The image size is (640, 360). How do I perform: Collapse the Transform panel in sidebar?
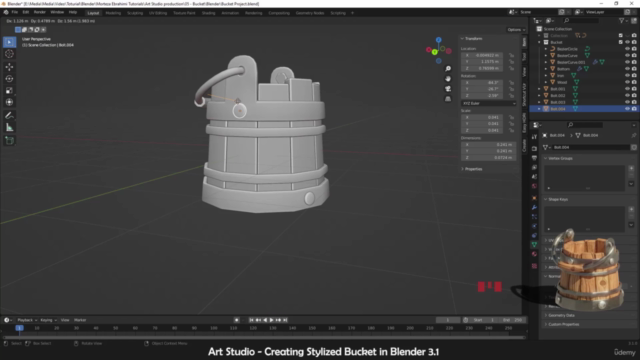pyautogui.click(x=472, y=38)
